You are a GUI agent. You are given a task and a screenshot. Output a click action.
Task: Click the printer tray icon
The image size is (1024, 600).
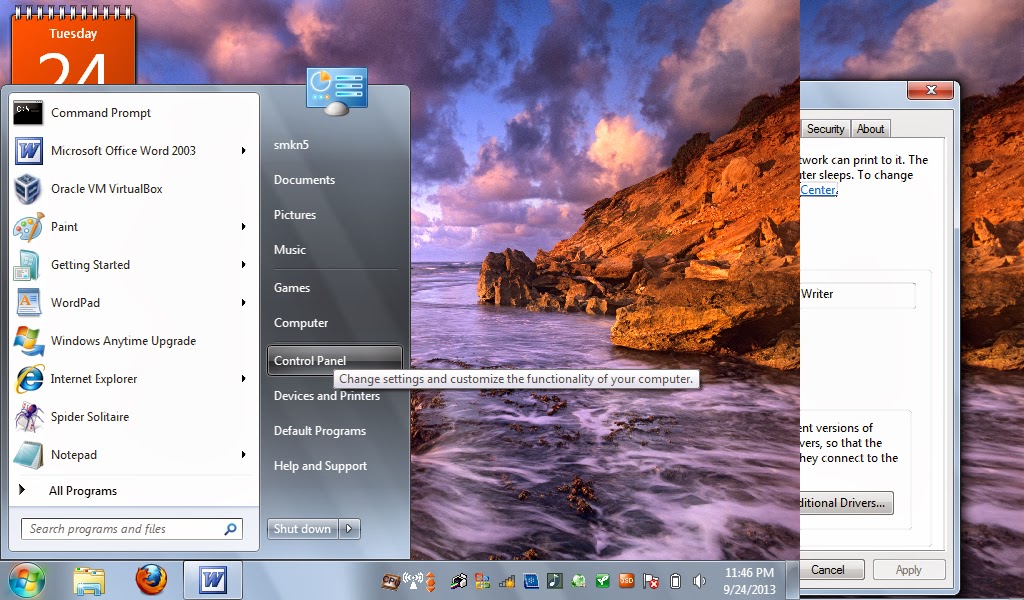(458, 580)
